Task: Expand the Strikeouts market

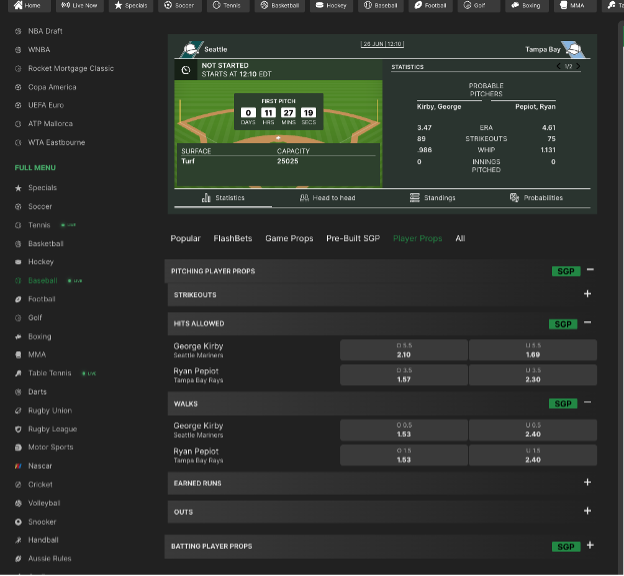Action: 587,295
